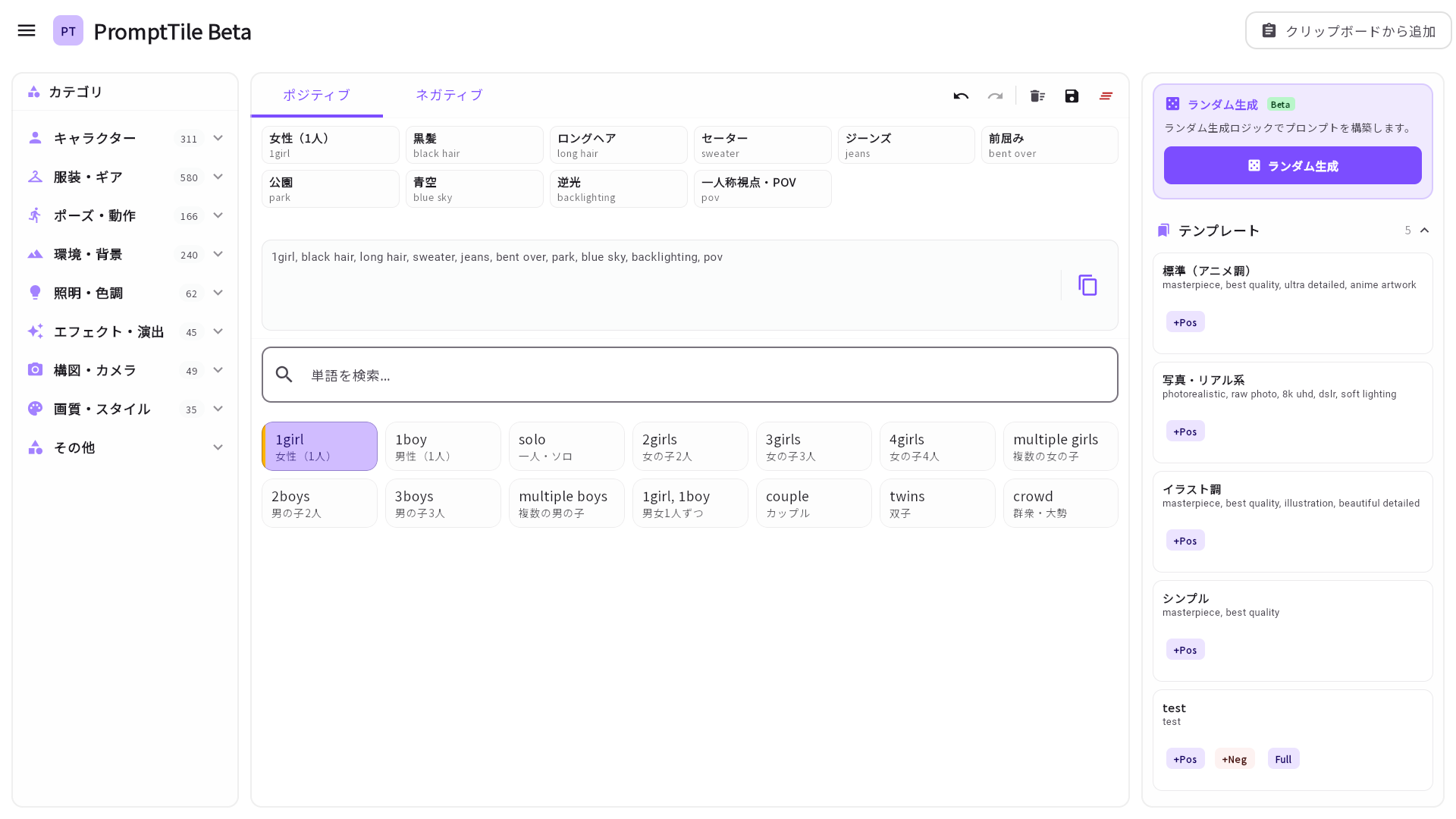Expand the 画質・スタイル category chevron
Viewport: 1456px width, 819px height.
(x=218, y=409)
